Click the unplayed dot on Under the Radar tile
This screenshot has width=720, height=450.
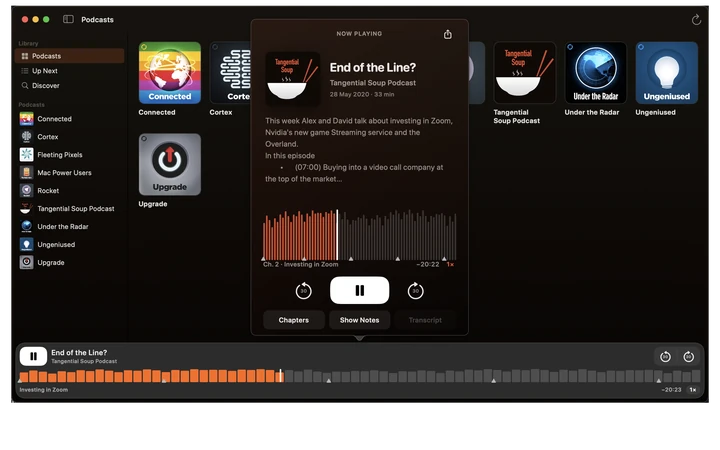pos(570,47)
